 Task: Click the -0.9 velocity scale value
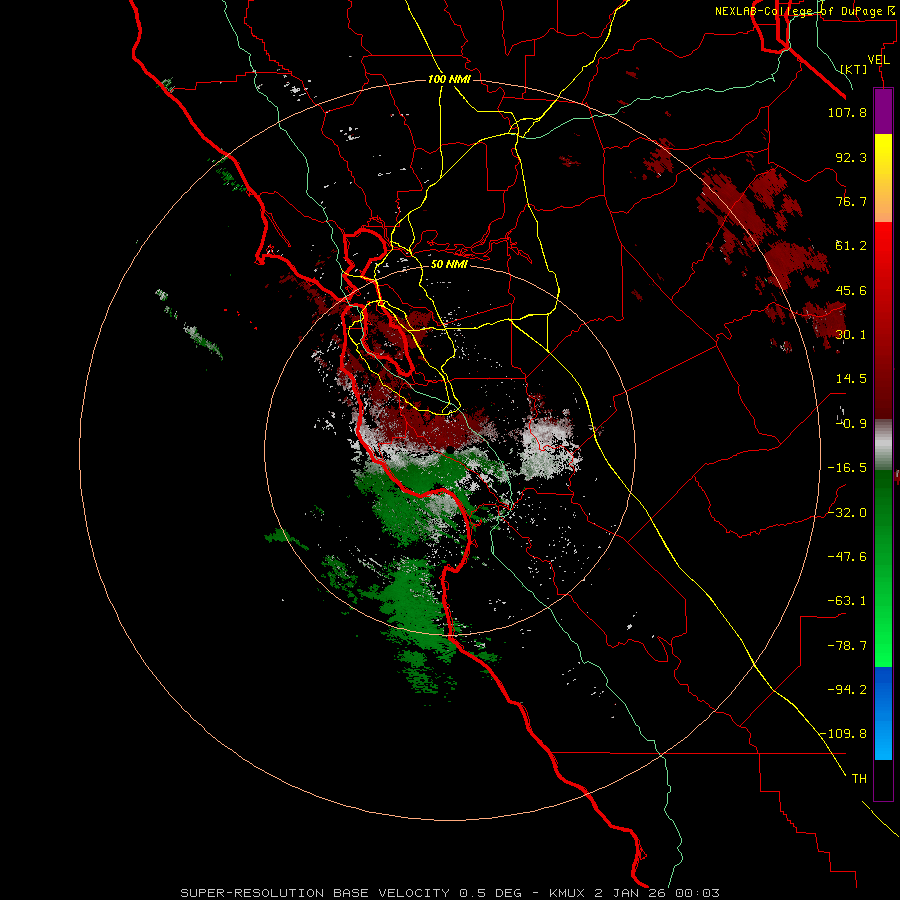point(851,424)
